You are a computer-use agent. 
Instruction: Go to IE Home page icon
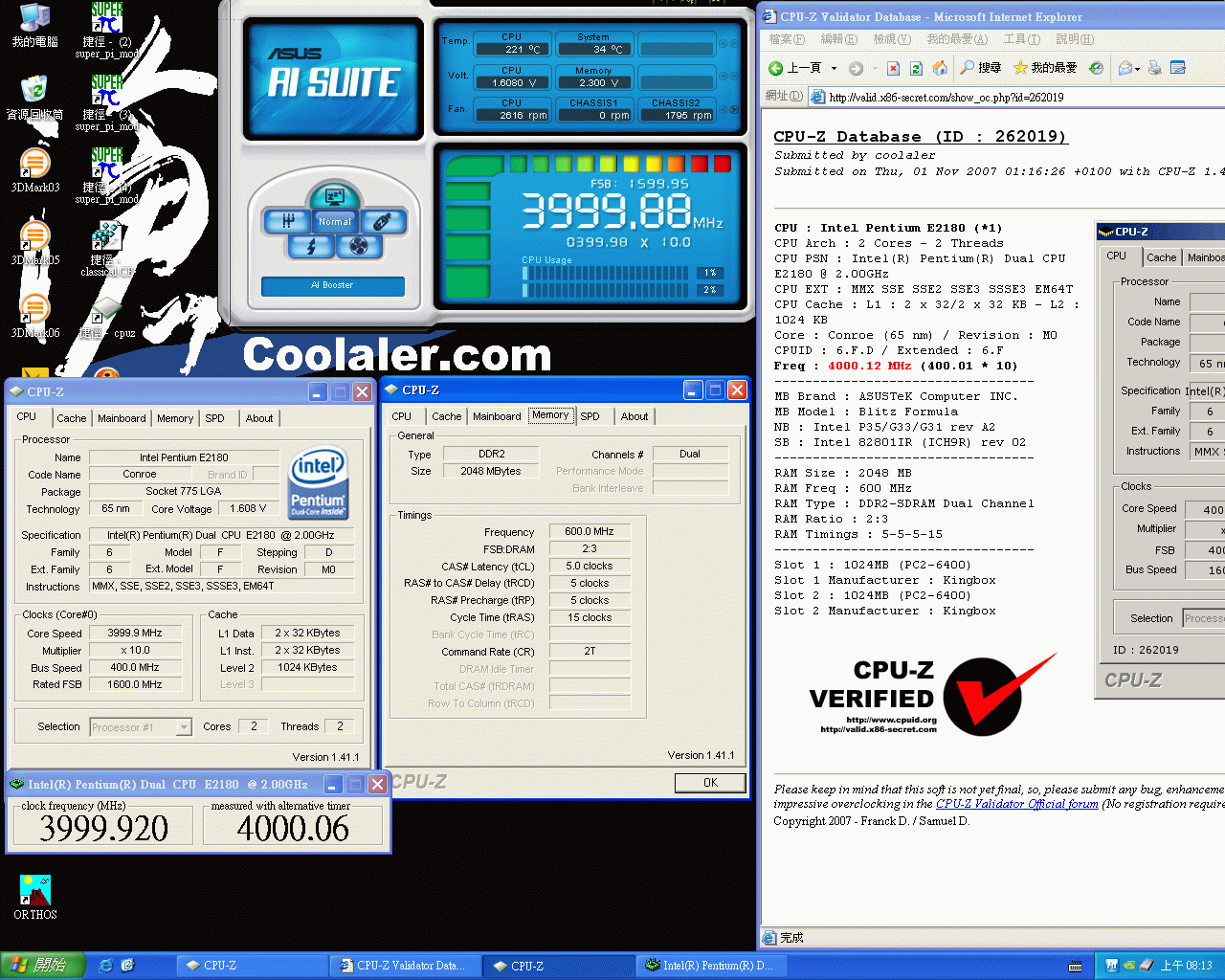click(940, 68)
